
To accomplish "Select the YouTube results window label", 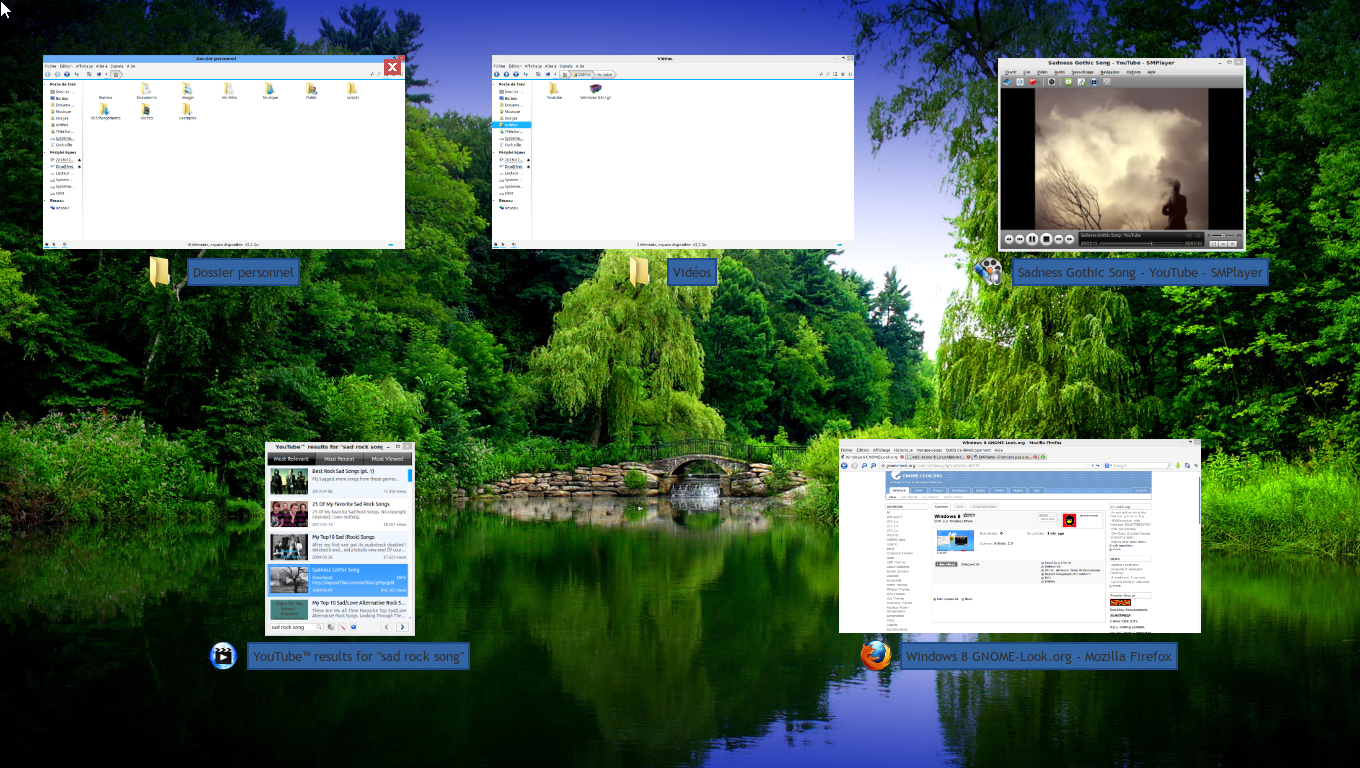I will 358,656.
